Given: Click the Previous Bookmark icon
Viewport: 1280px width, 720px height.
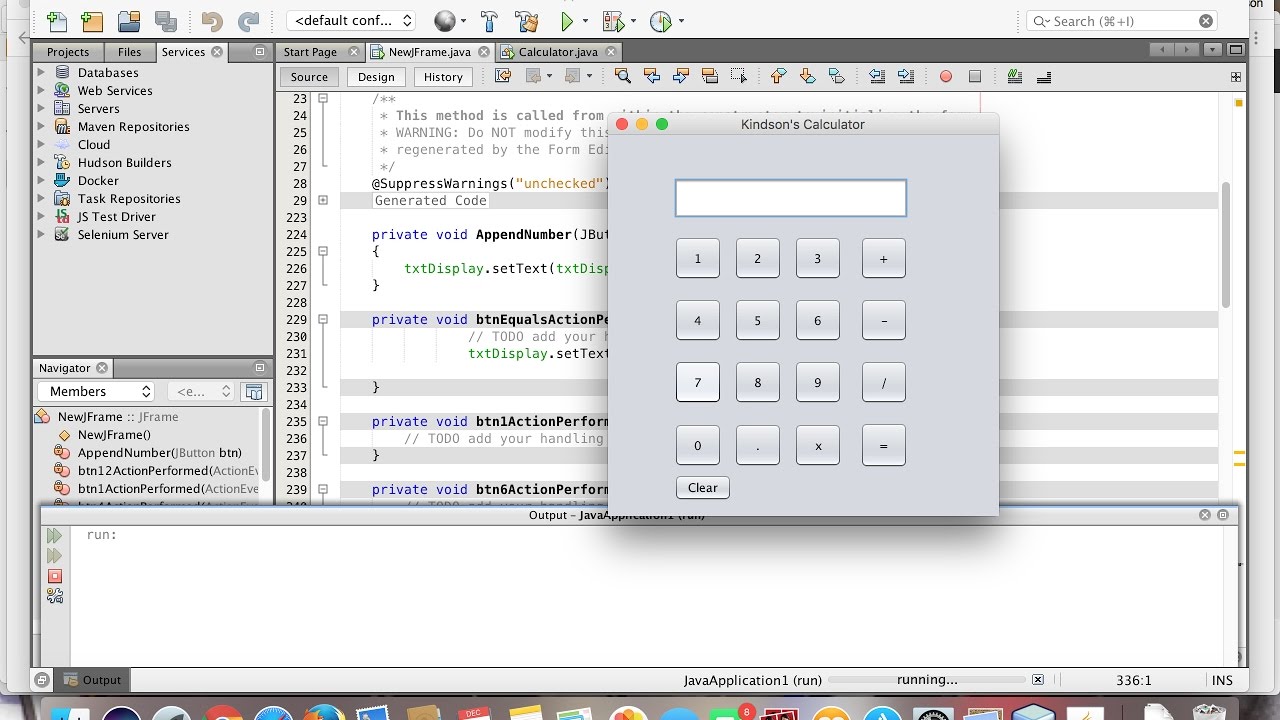Looking at the screenshot, I should click(x=778, y=76).
